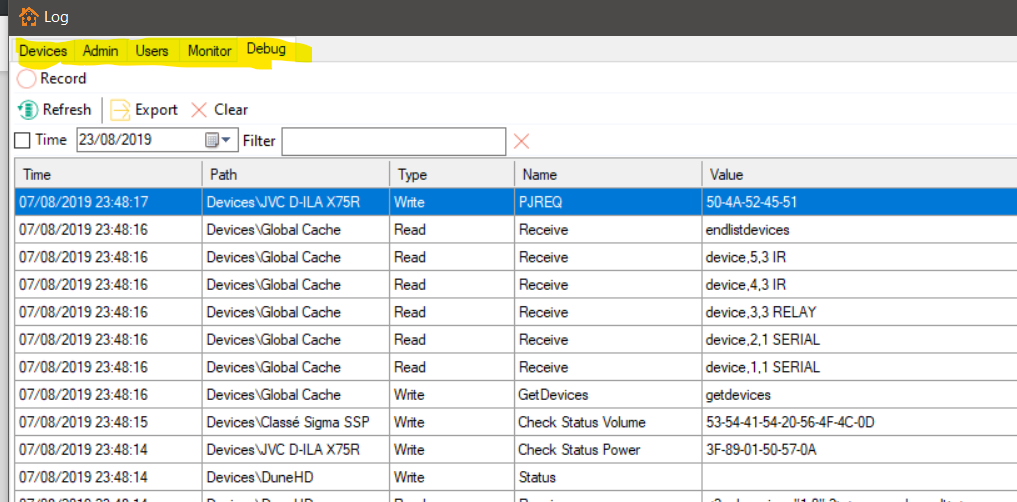
Task: Click the home icon in title bar
Action: (29, 17)
